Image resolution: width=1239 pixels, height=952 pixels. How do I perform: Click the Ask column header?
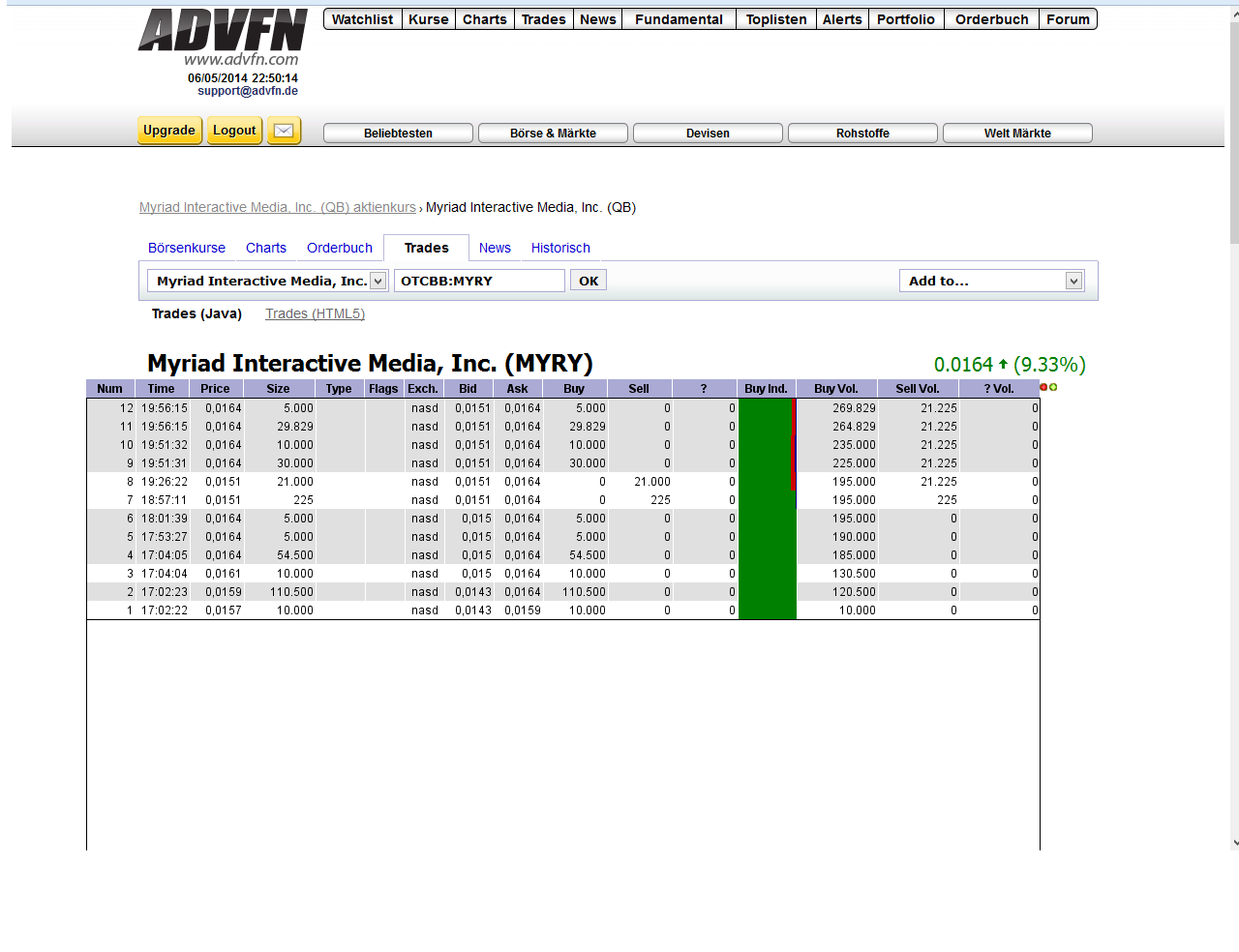(x=517, y=389)
